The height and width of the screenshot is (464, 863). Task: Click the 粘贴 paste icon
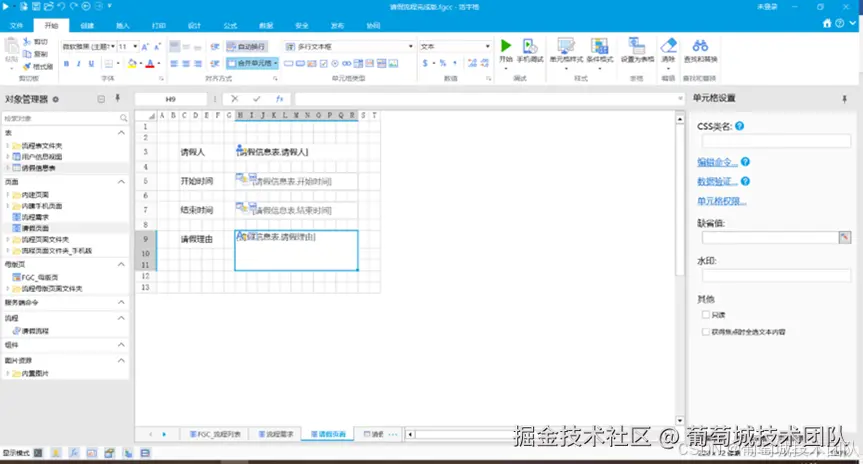[11, 48]
